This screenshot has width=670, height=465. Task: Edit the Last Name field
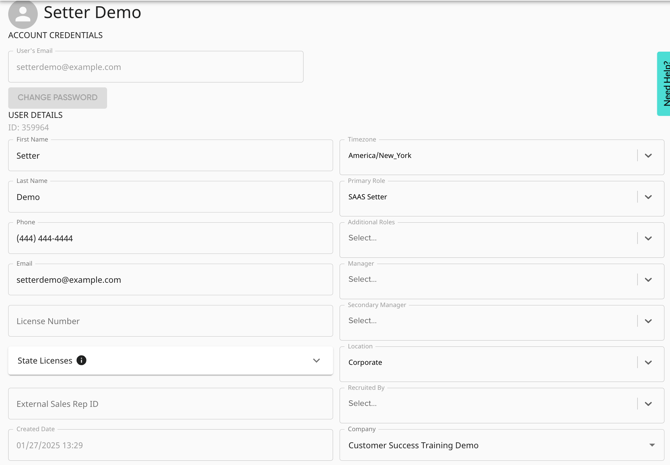point(170,197)
